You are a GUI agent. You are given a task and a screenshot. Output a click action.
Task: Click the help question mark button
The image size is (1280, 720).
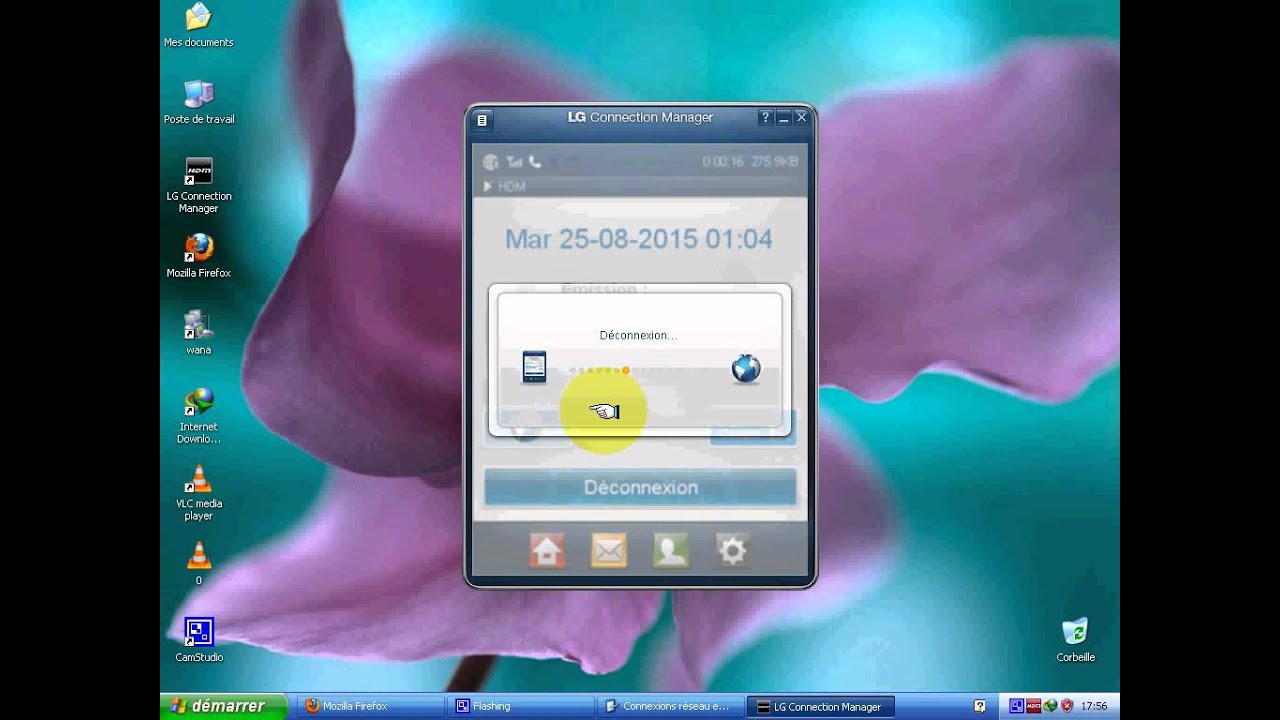point(766,117)
